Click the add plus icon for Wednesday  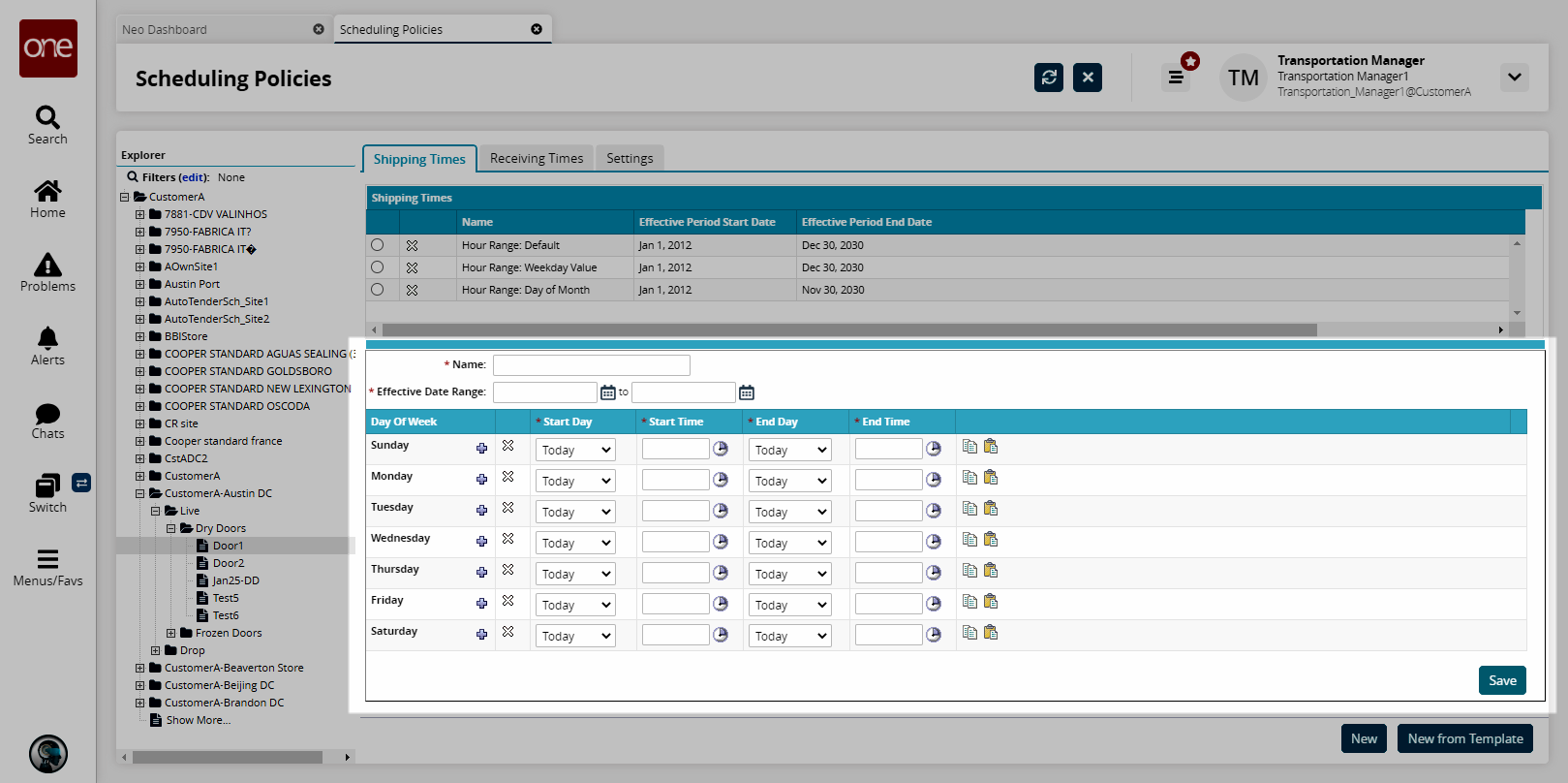tap(481, 542)
